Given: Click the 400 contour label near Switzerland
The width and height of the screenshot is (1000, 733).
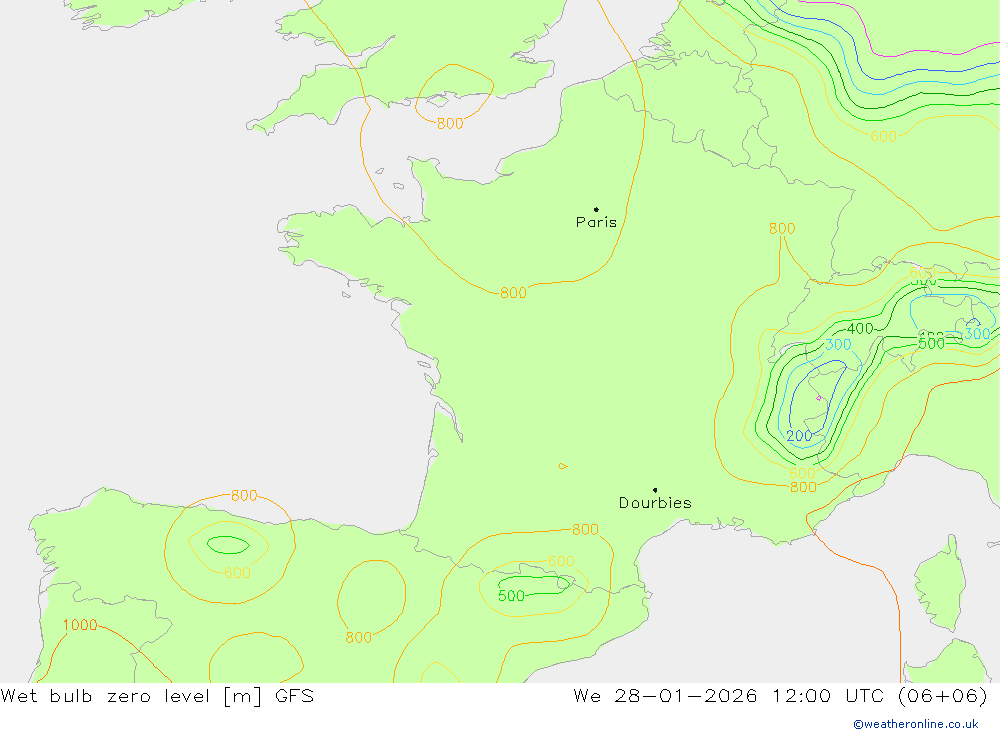Looking at the screenshot, I should [x=860, y=329].
